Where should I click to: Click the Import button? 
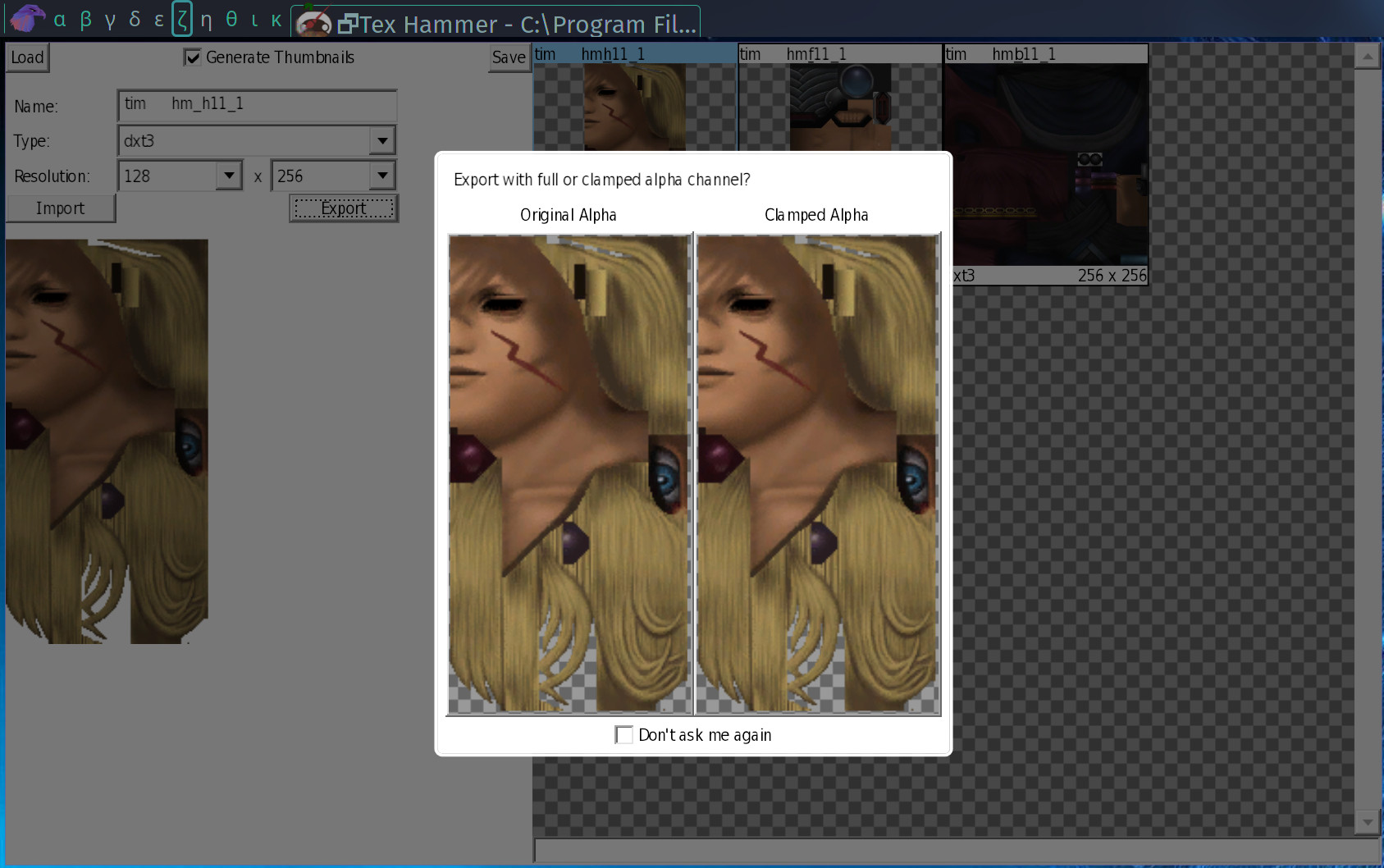[x=61, y=208]
